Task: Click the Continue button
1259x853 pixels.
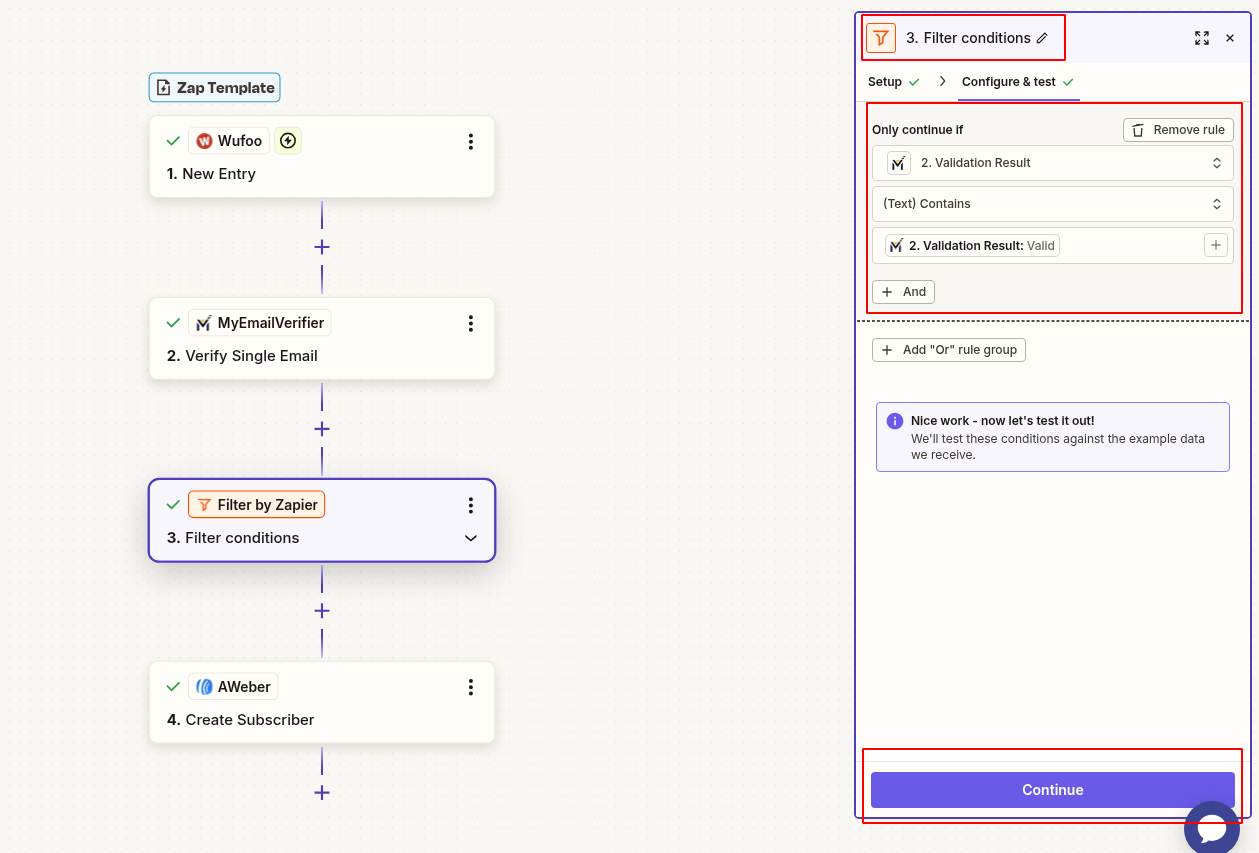Action: point(1052,789)
